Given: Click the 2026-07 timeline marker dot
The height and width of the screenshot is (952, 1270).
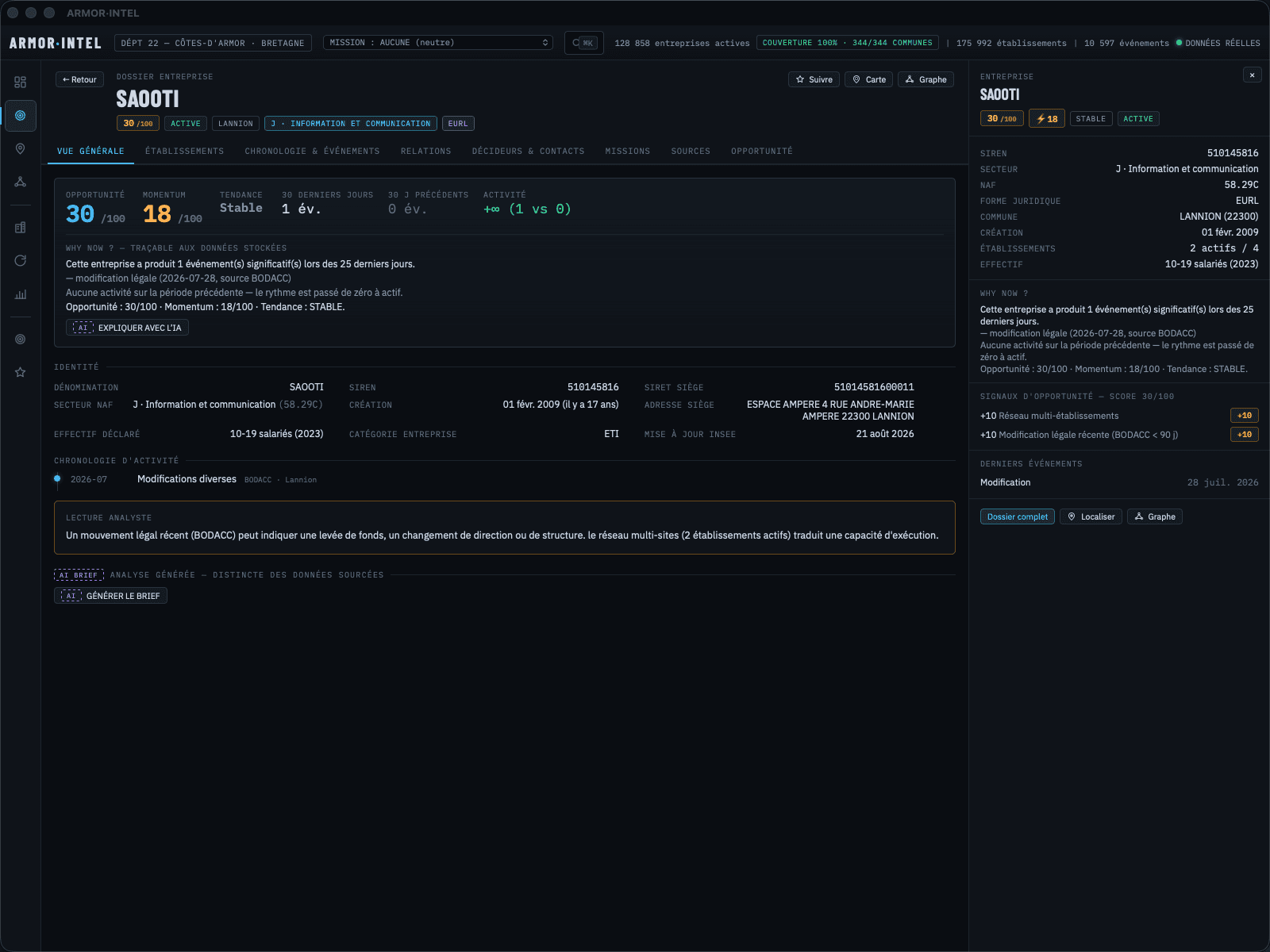Looking at the screenshot, I should (x=57, y=478).
